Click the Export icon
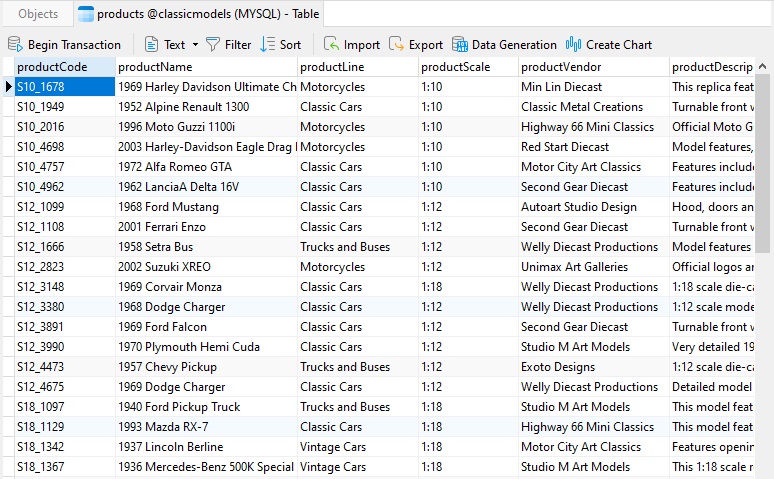774x479 pixels. click(x=396, y=44)
